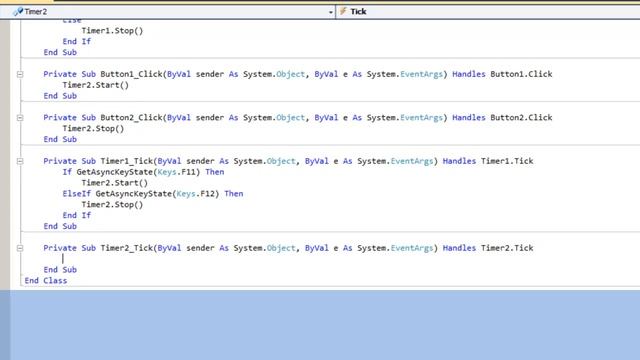The width and height of the screenshot is (640, 360).
Task: Collapse the Timer2_Tick sub outline
Action: (20, 248)
